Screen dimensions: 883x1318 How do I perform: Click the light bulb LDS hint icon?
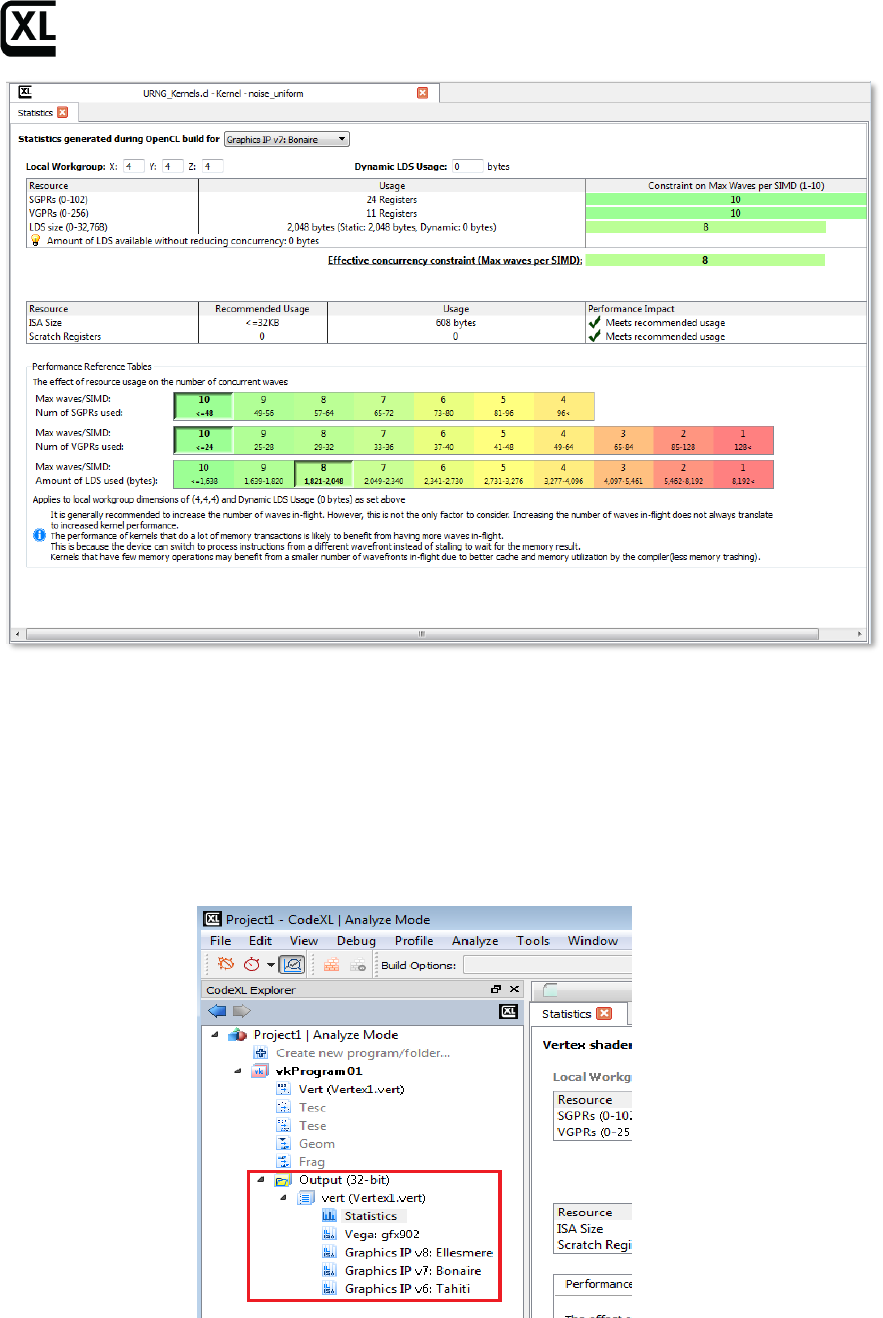click(35, 241)
